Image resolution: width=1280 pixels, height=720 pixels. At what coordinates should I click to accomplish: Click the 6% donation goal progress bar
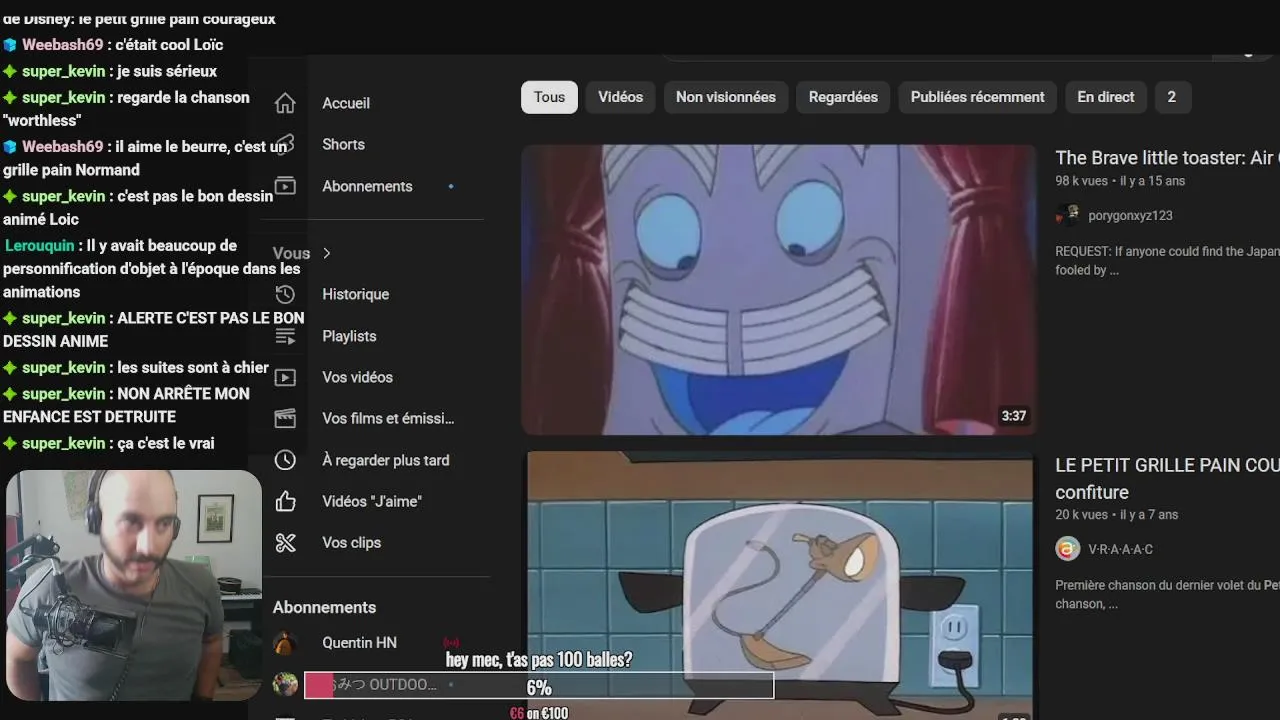point(539,686)
